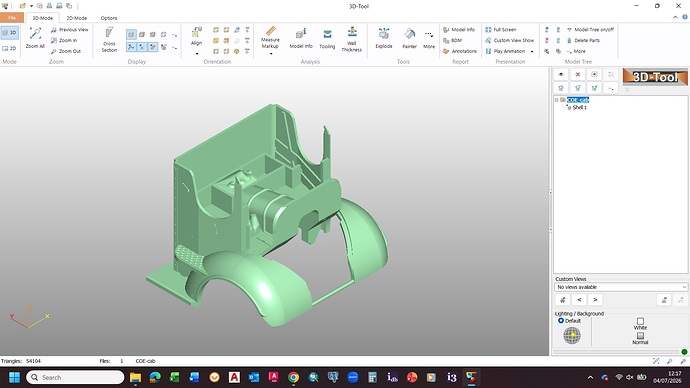The height and width of the screenshot is (388, 690).
Task: Show hidden system tray icons
Action: coord(590,377)
